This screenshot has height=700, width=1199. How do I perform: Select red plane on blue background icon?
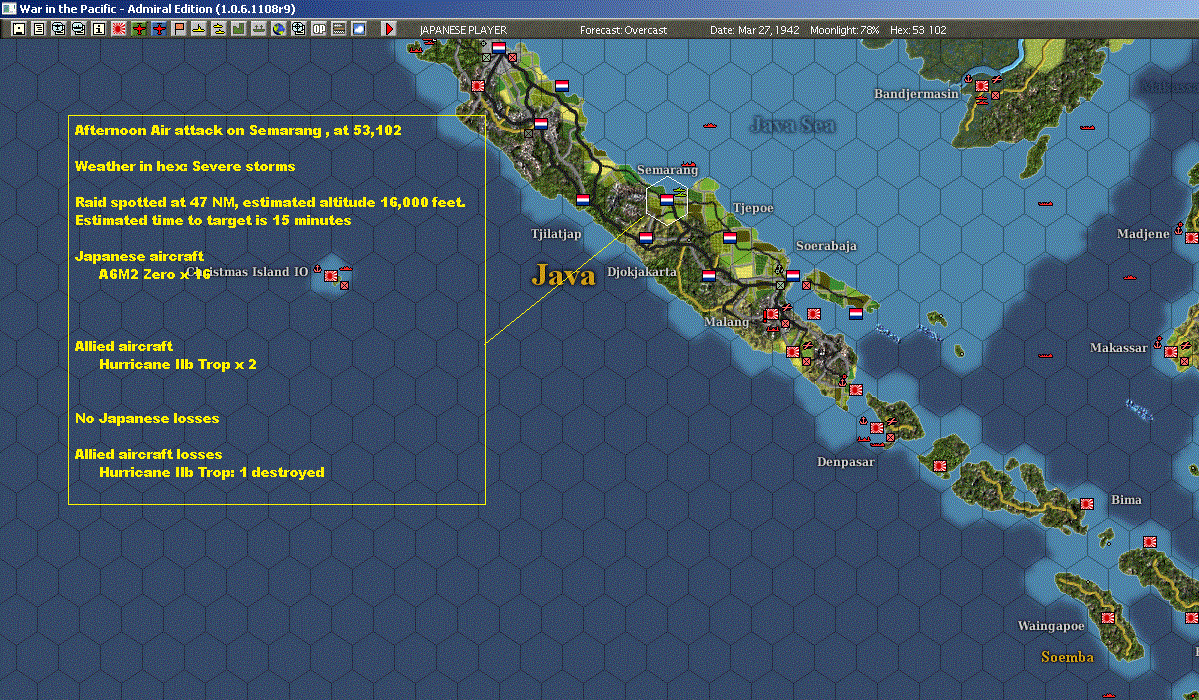159,29
